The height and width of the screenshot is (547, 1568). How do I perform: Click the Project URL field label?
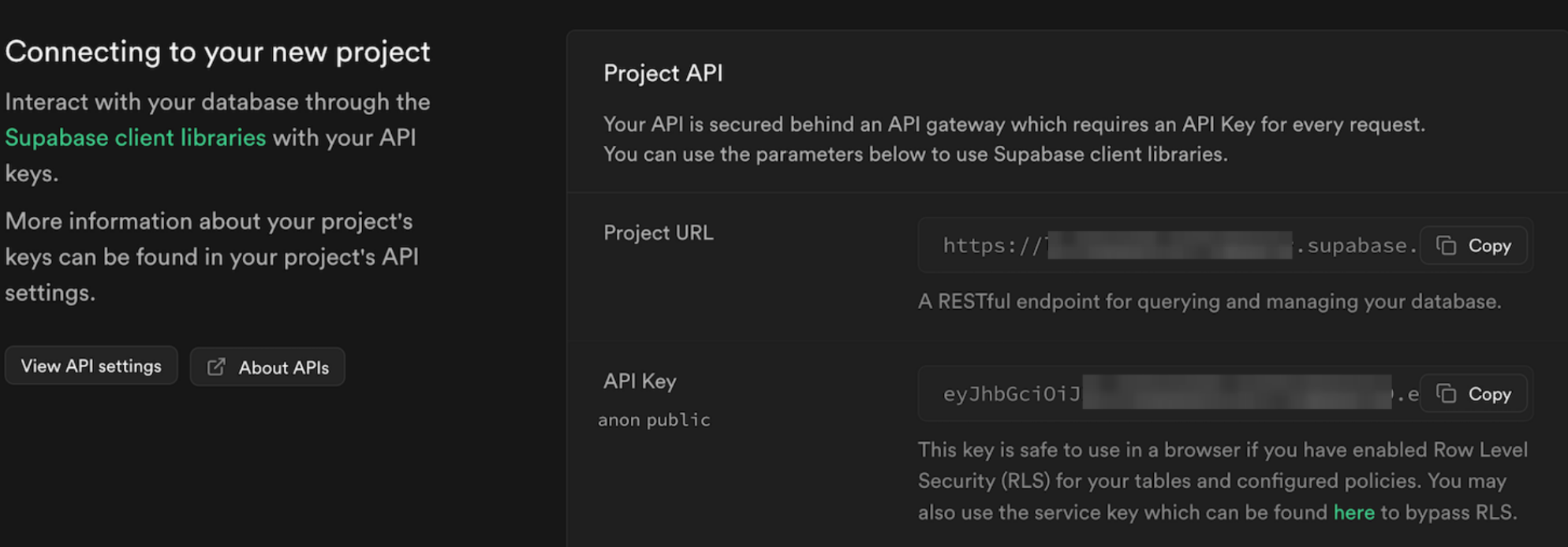click(658, 233)
